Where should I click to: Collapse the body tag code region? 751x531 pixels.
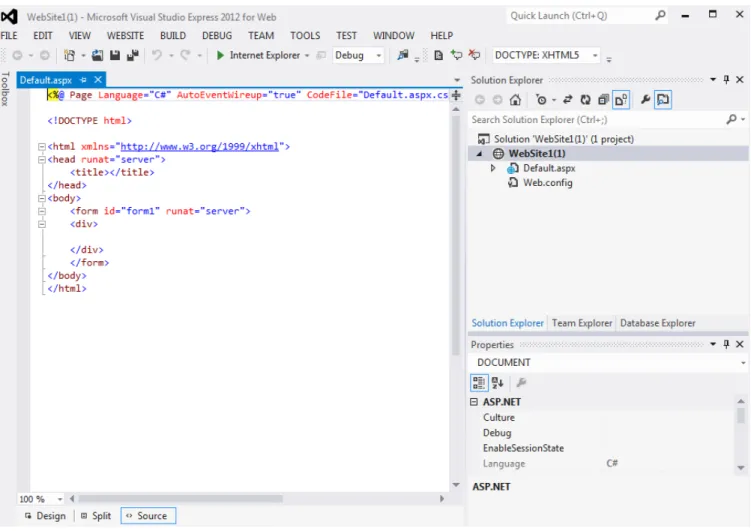click(x=42, y=198)
